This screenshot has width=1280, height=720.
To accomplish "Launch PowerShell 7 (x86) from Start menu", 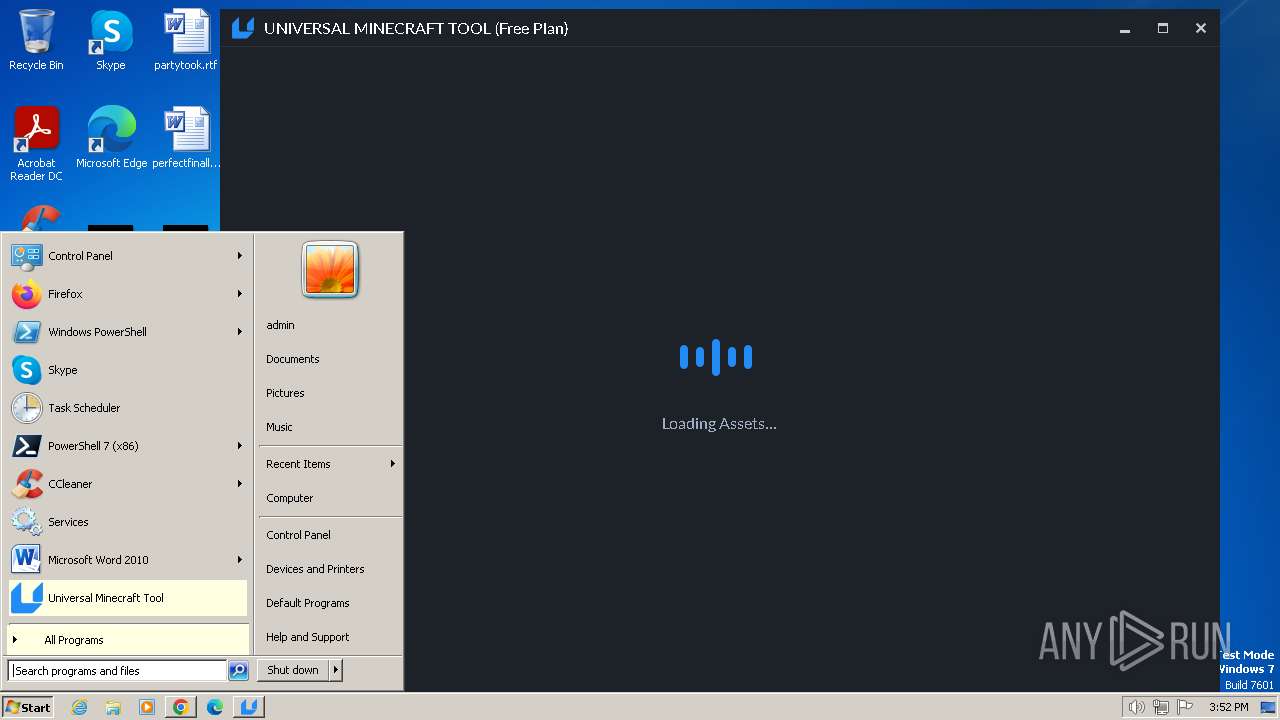I will point(127,446).
